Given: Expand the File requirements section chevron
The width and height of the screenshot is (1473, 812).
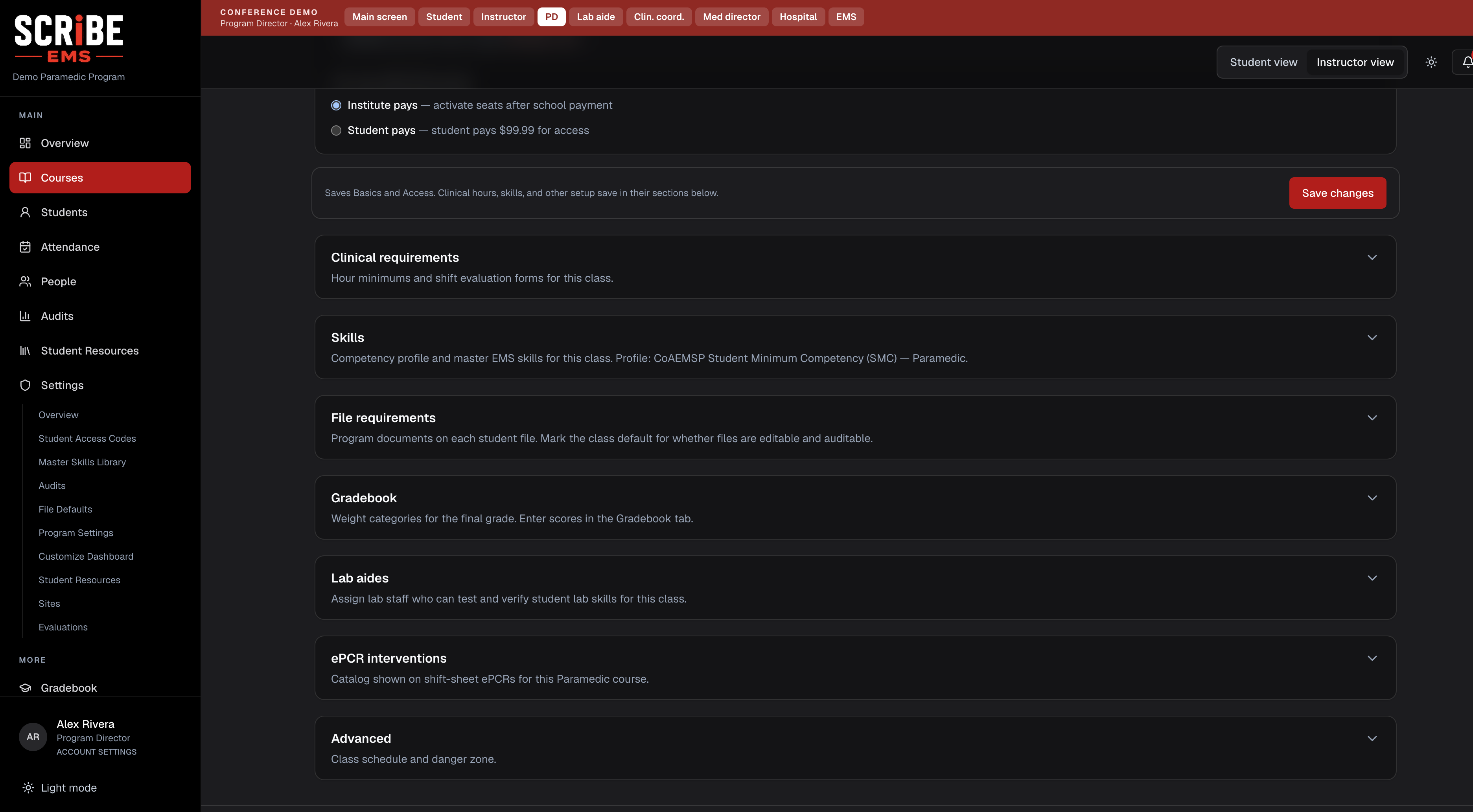Looking at the screenshot, I should [1372, 418].
